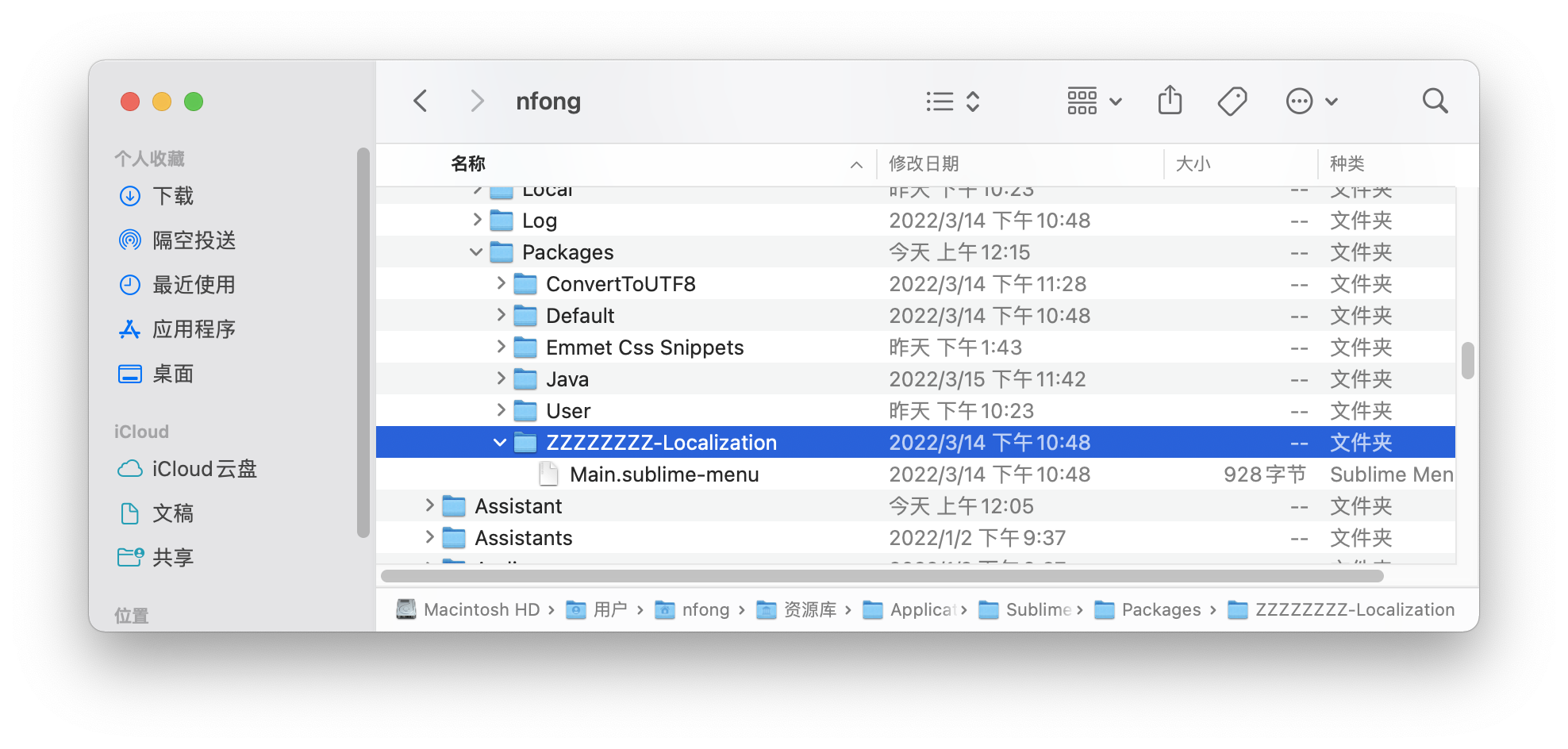Select the User folder

pos(568,411)
